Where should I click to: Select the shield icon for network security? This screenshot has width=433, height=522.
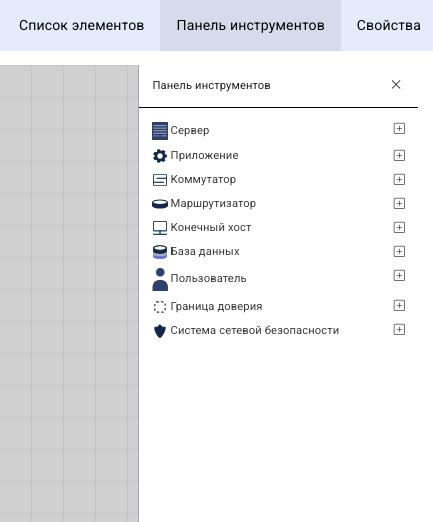tap(160, 331)
